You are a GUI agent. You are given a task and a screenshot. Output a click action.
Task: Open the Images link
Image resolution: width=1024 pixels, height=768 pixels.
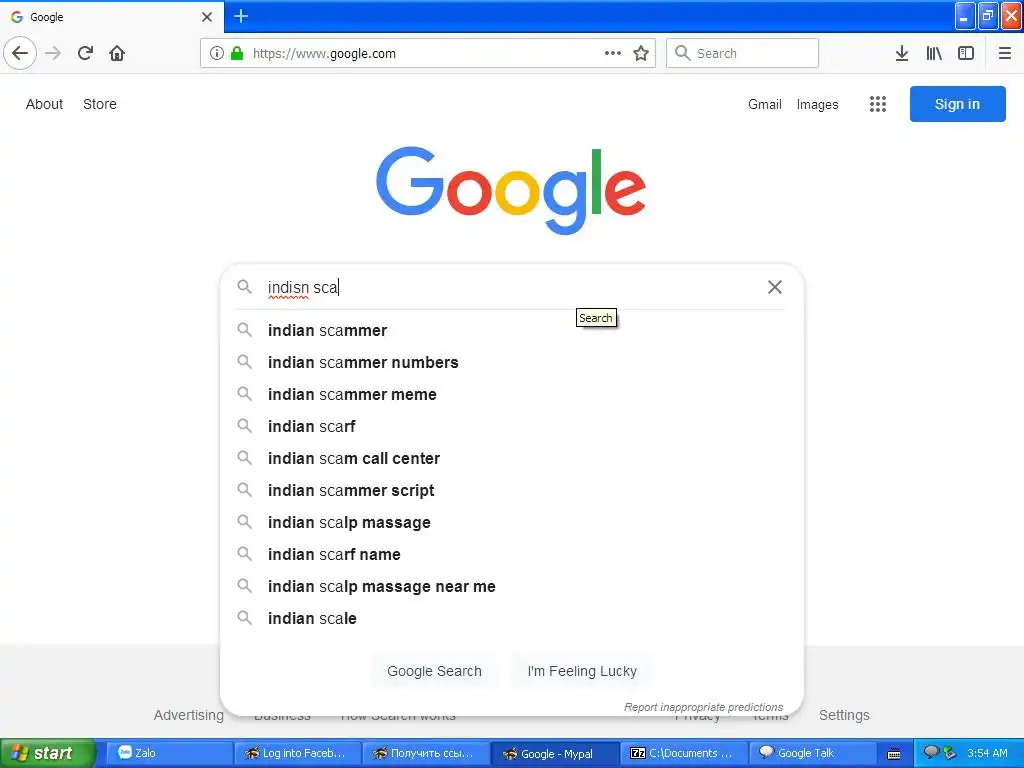pyautogui.click(x=817, y=104)
